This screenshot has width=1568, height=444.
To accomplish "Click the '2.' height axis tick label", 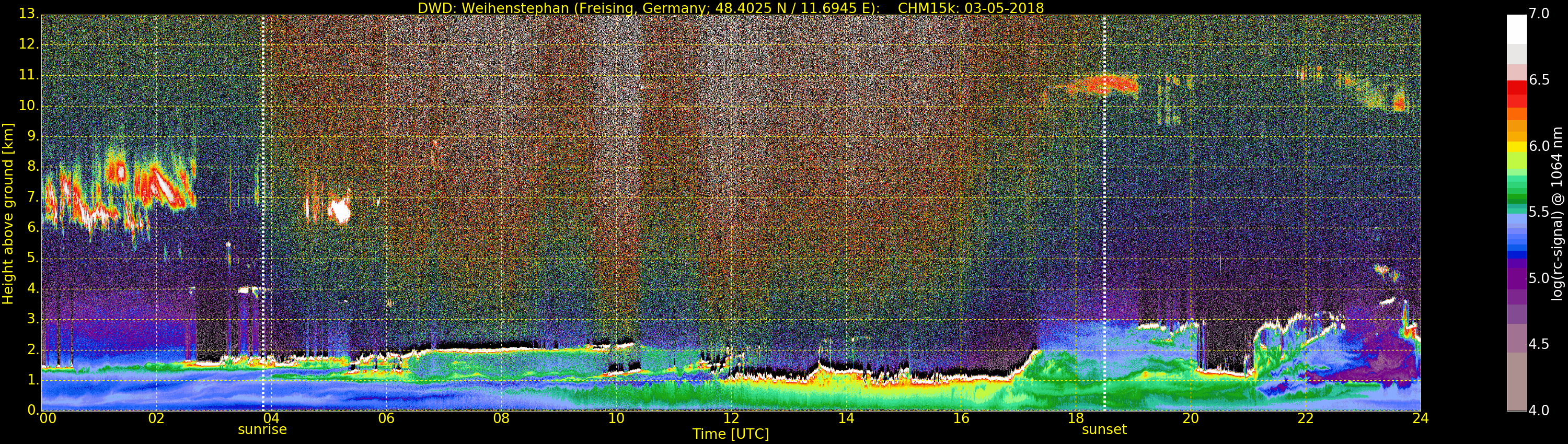I will click(x=33, y=349).
